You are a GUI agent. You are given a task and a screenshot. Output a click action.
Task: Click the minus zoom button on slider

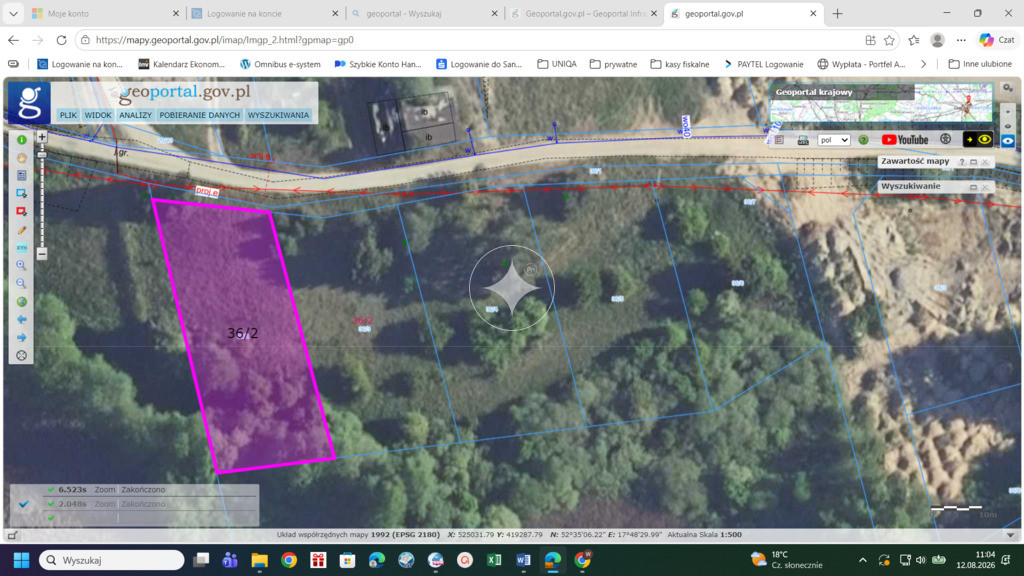(x=42, y=253)
